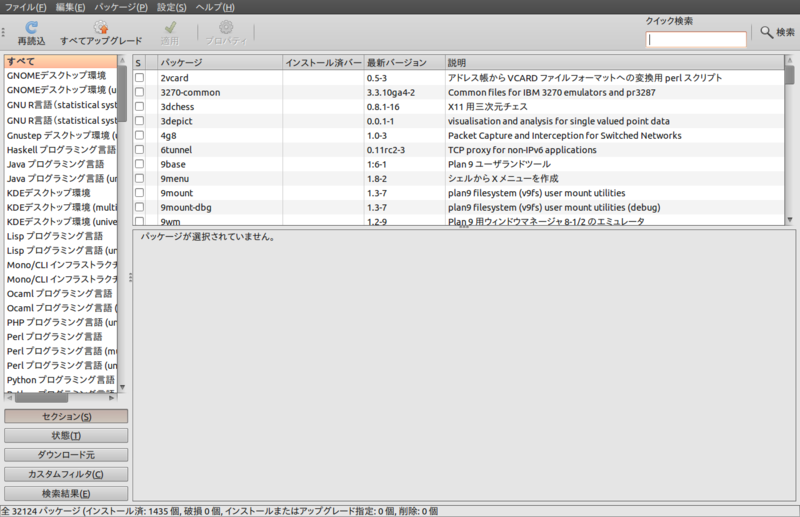Open the ファイル(F) menu
This screenshot has height=517, width=800.
click(26, 7)
